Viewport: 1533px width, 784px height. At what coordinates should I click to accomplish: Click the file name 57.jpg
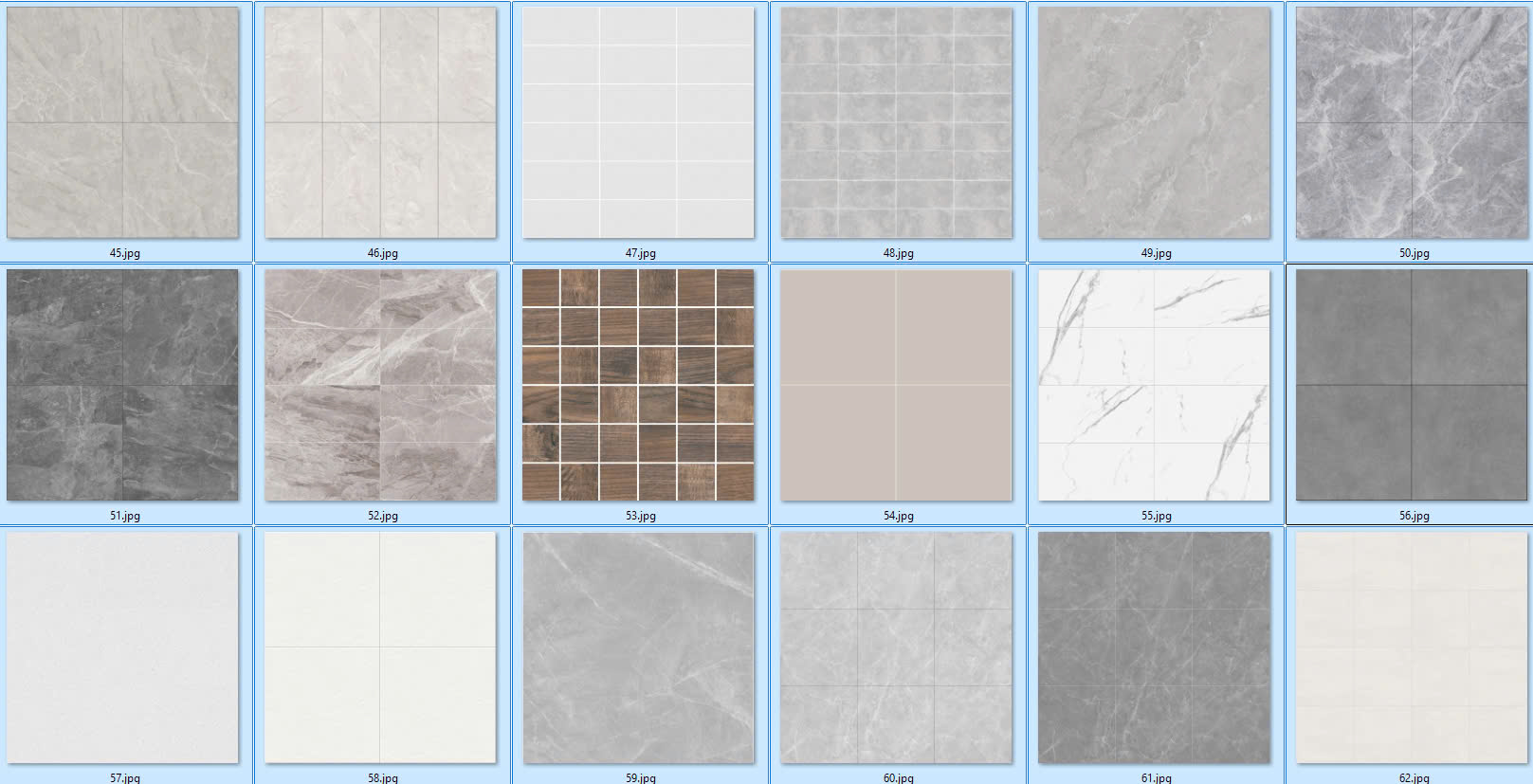click(124, 777)
